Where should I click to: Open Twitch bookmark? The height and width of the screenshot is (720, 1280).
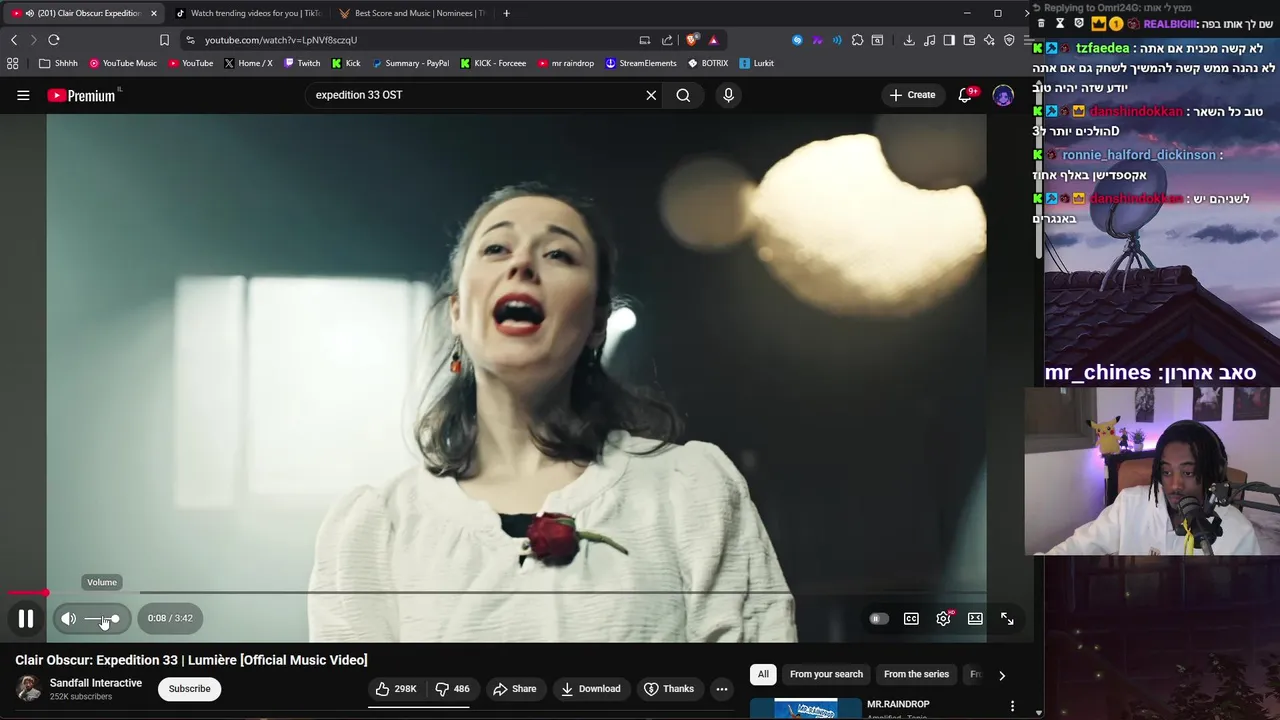302,63
